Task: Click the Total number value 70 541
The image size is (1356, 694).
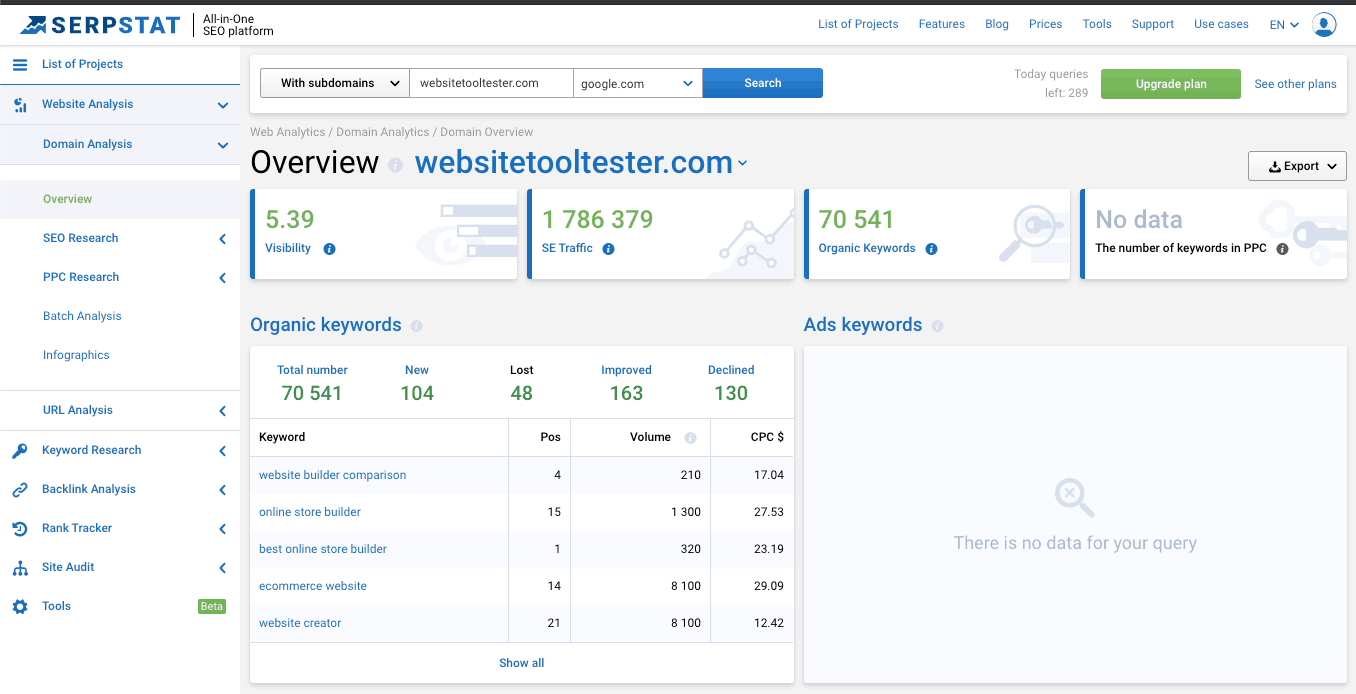Action: tap(312, 393)
